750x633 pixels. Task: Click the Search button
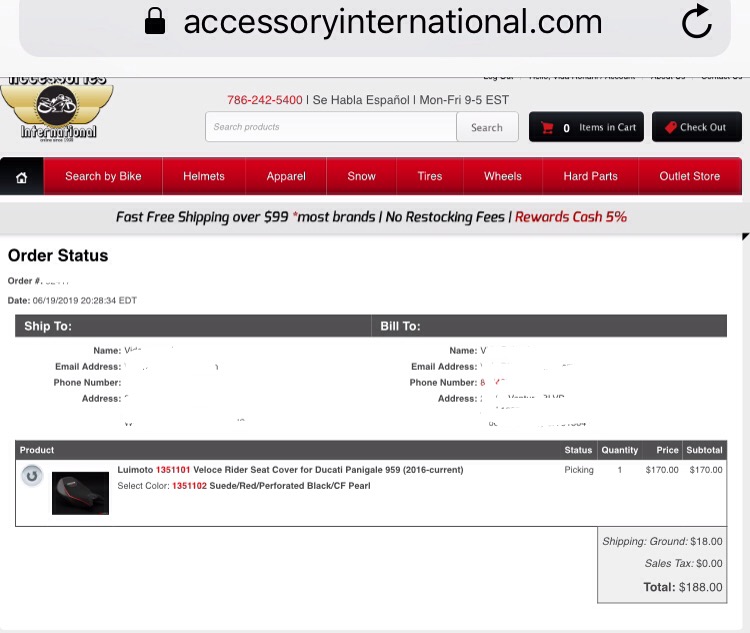(487, 127)
